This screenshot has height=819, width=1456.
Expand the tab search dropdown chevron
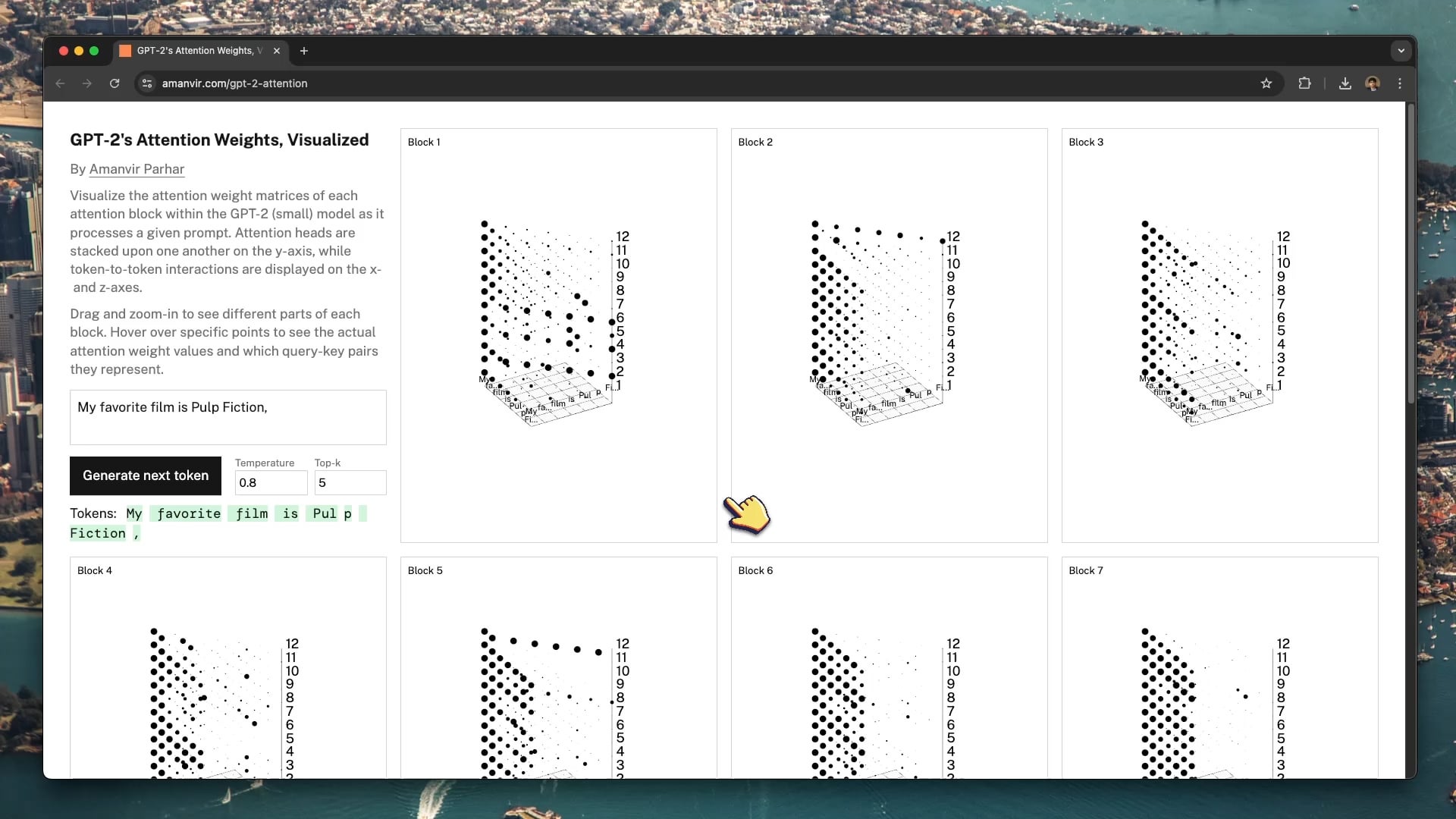[1401, 51]
